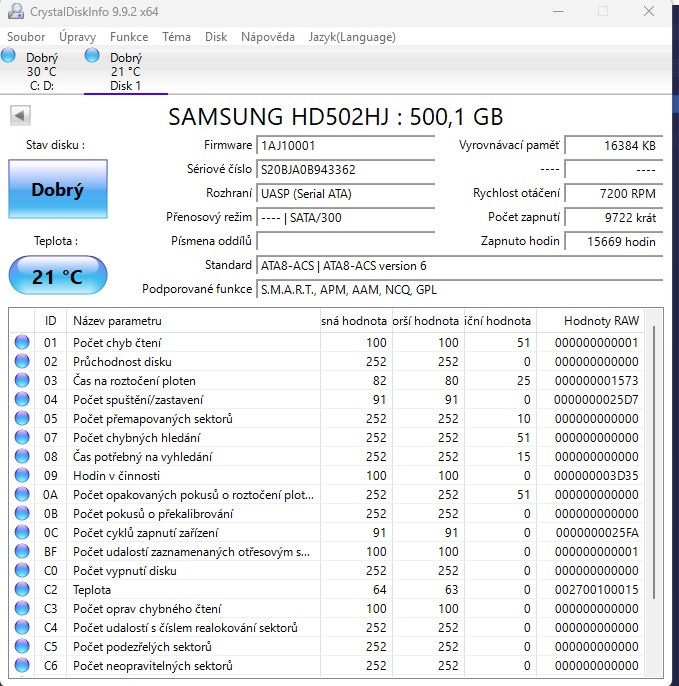Click RAW value 000000003D35
This screenshot has width=679, height=686.
point(596,476)
